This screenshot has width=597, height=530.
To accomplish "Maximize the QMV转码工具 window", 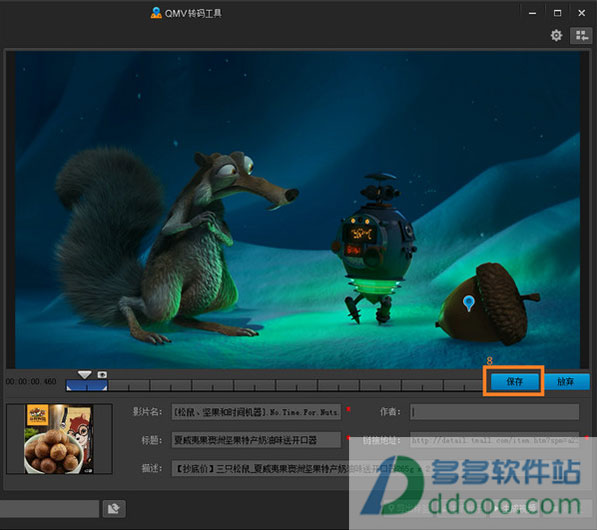I will (x=557, y=13).
